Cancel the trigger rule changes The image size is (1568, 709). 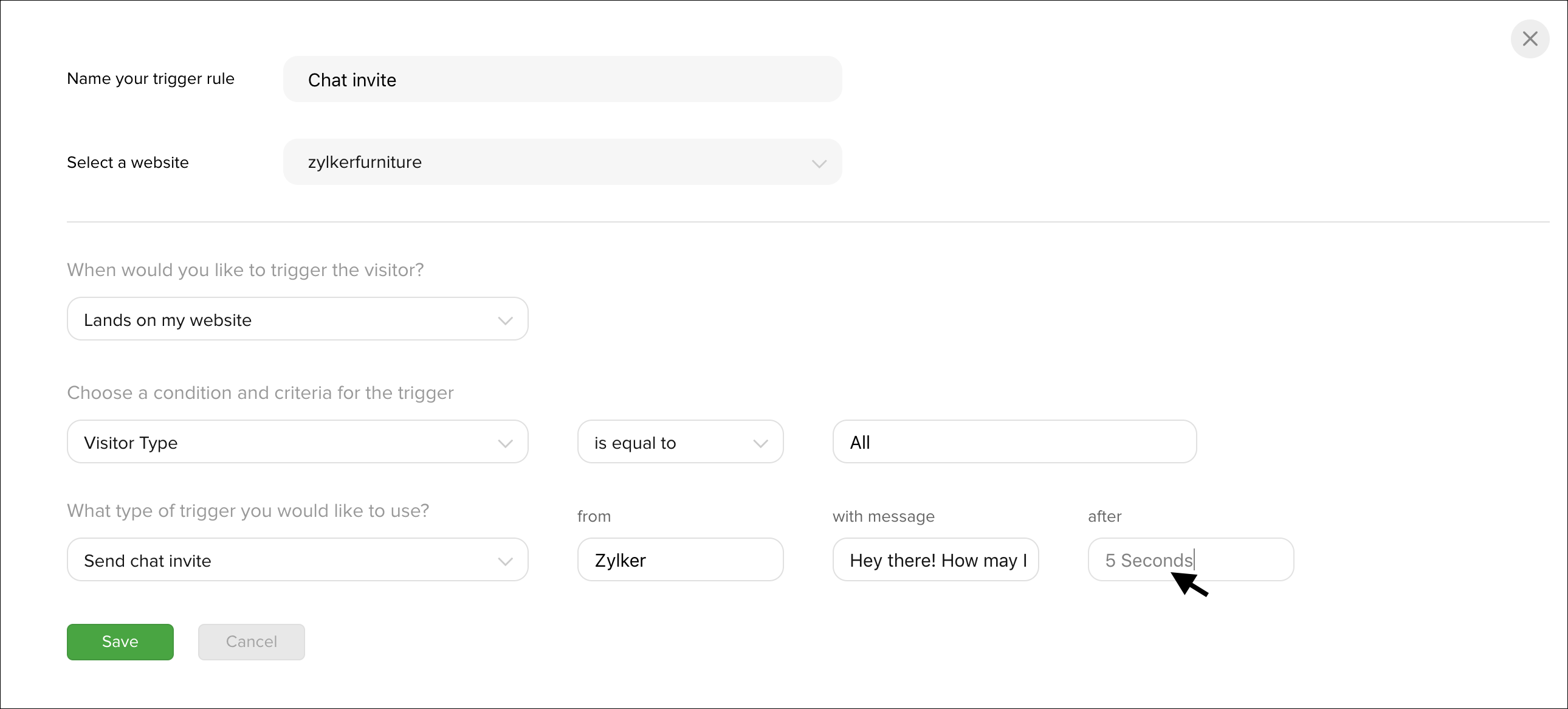point(252,642)
